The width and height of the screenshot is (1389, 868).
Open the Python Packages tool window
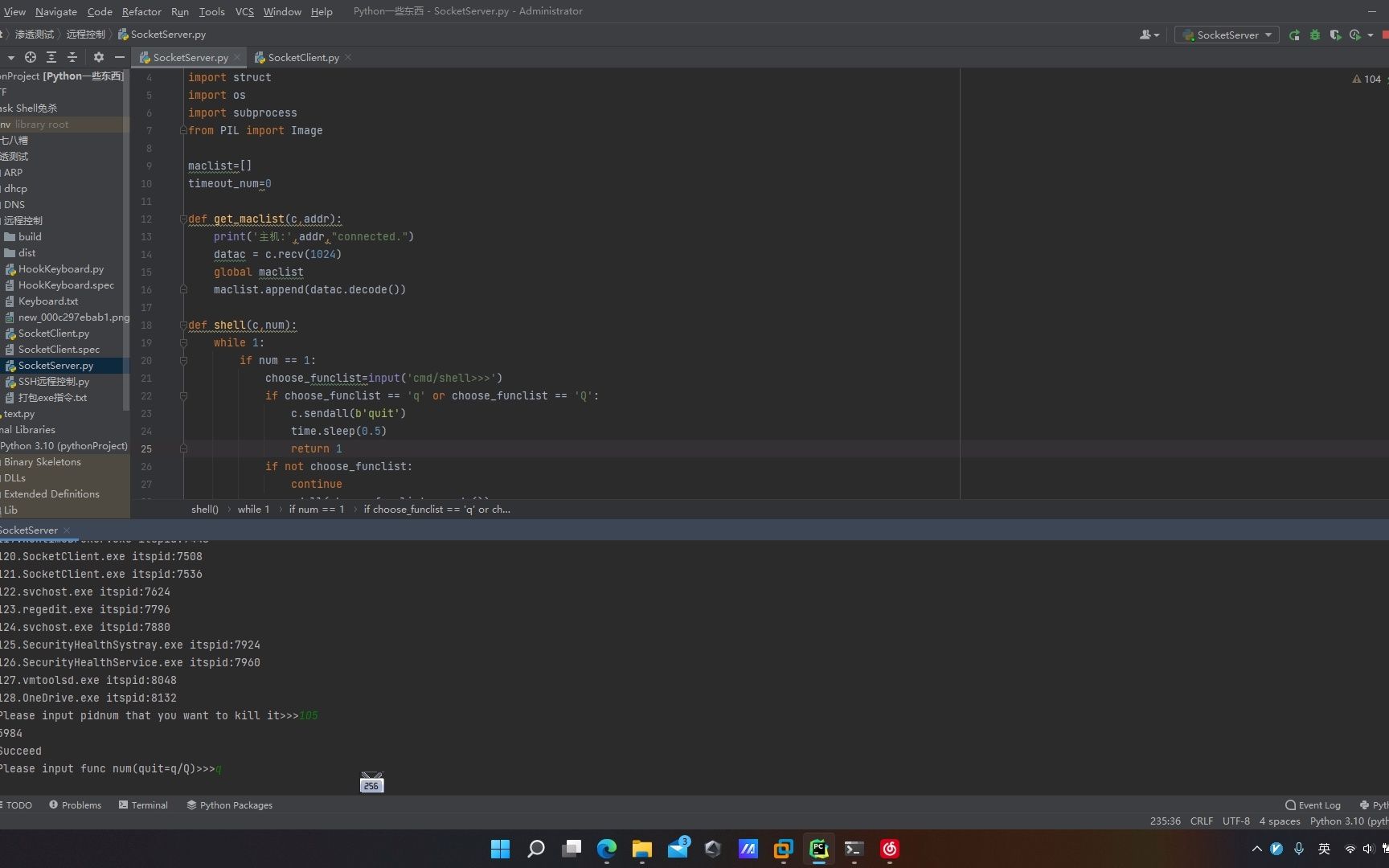pyautogui.click(x=229, y=805)
